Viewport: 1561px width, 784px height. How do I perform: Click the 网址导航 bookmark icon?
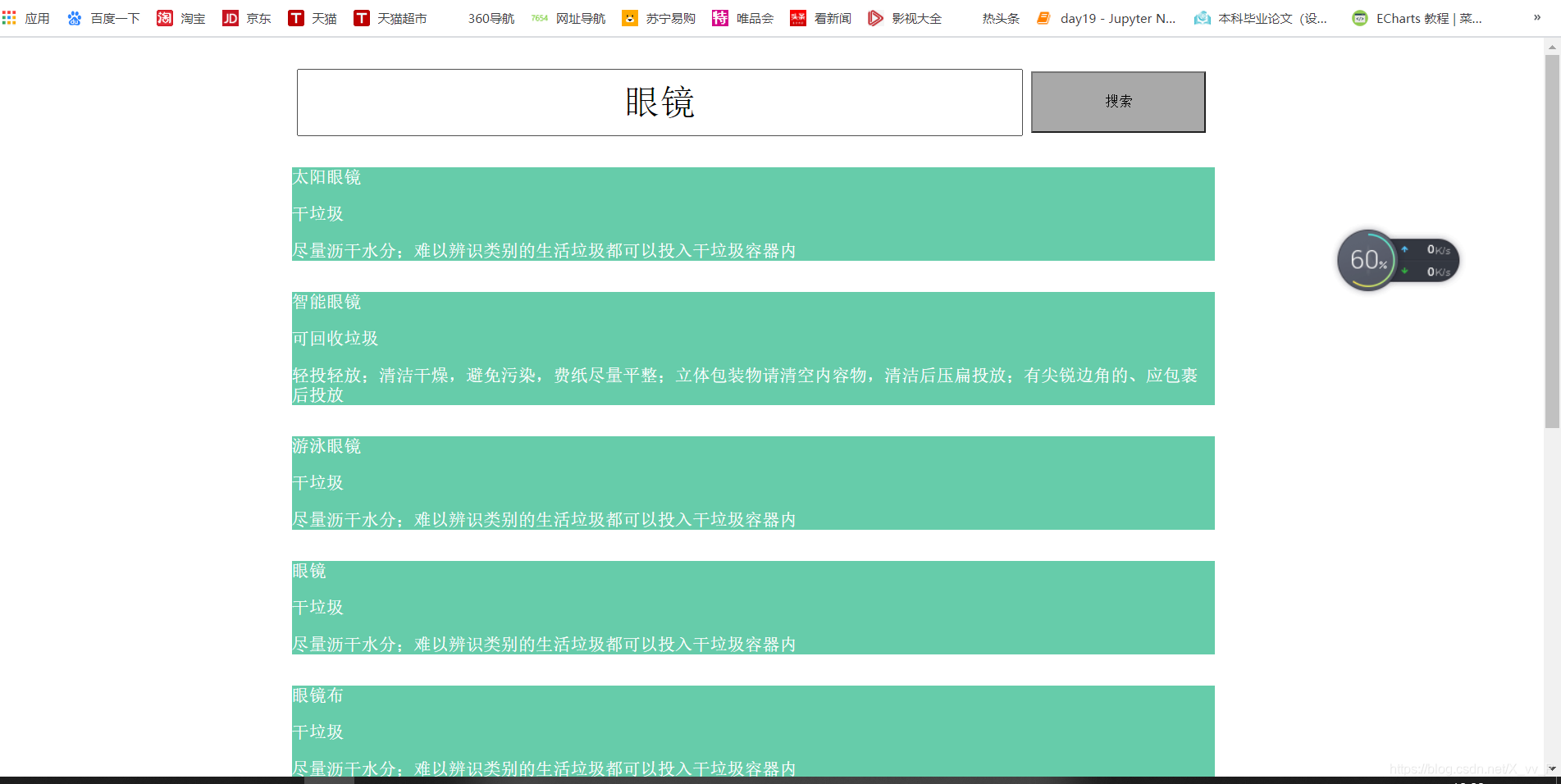[539, 18]
